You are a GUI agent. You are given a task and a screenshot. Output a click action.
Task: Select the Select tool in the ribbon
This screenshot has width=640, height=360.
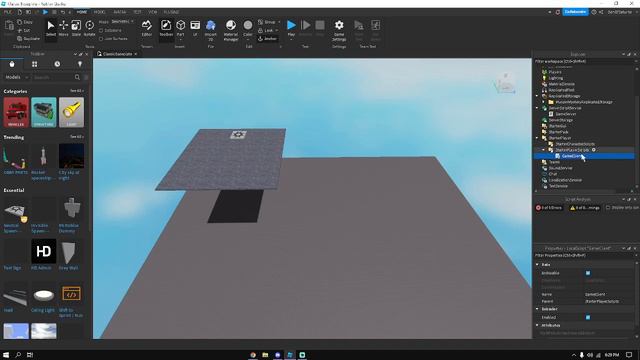point(51,29)
